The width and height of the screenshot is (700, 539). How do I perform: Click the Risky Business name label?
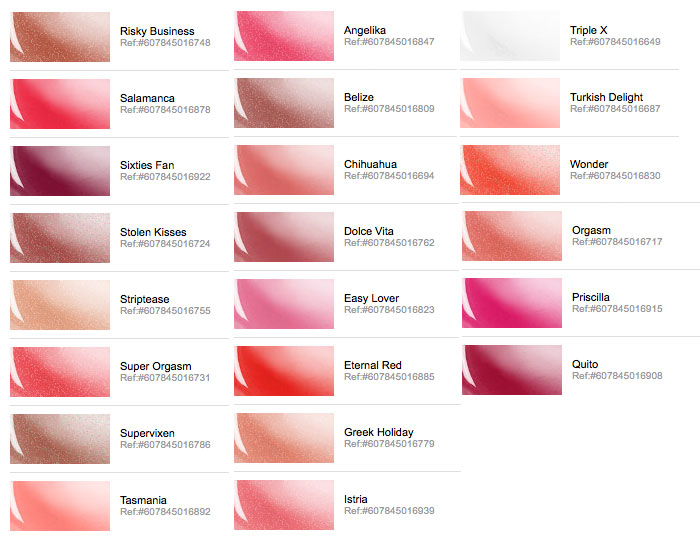(x=157, y=31)
